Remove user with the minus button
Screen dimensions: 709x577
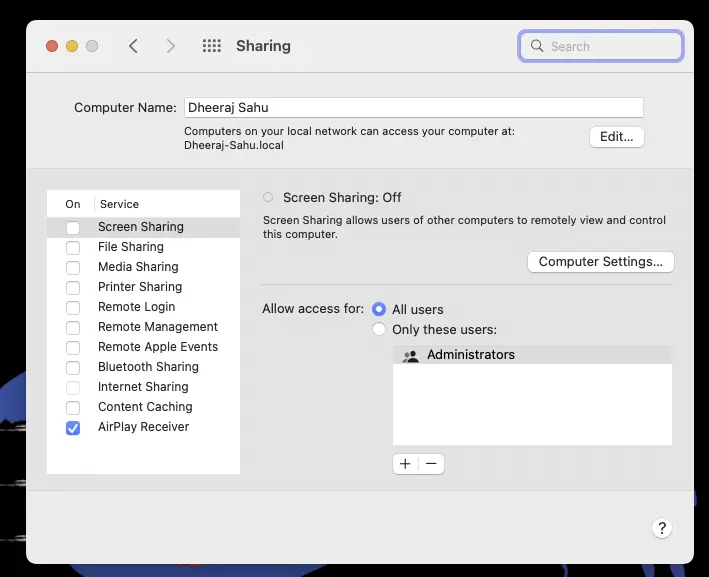431,464
